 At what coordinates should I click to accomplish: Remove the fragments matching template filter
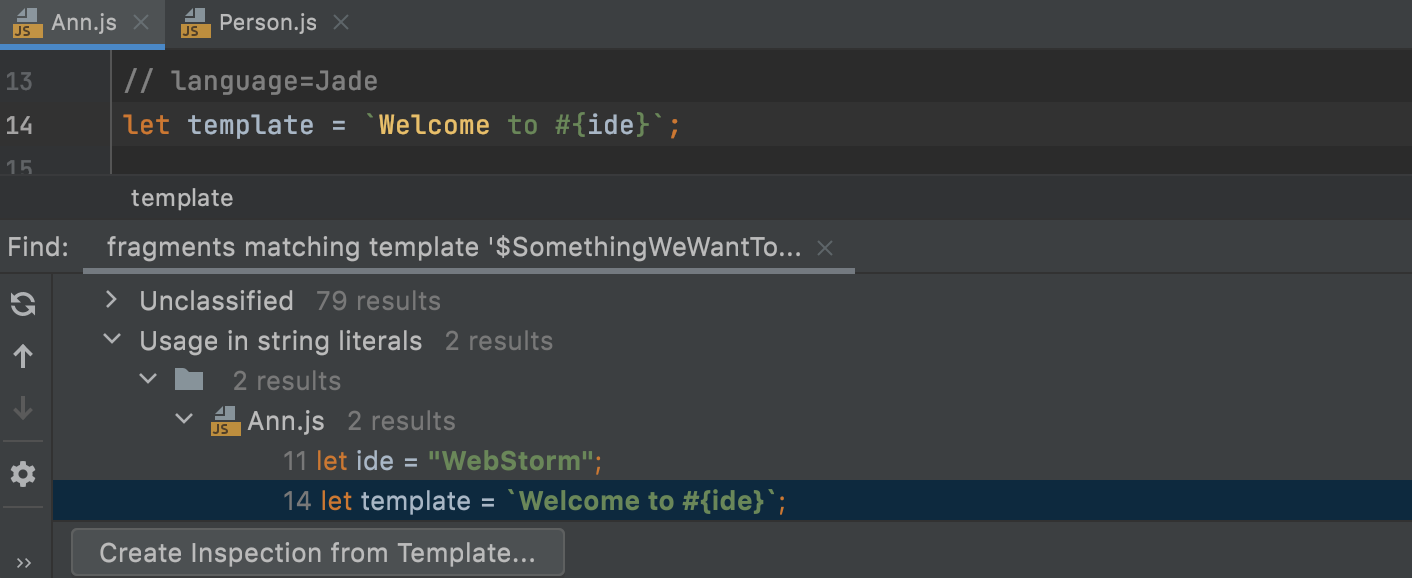click(x=825, y=247)
